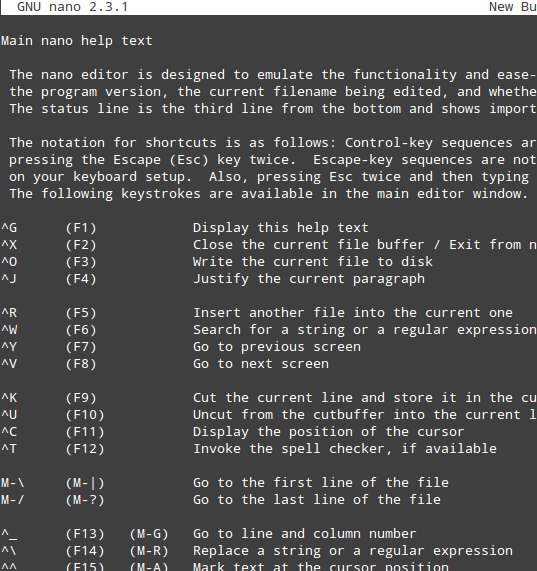Screen dimensions: 537x571
Task: Click the ^V next screen shortcut
Action: click(x=9, y=364)
